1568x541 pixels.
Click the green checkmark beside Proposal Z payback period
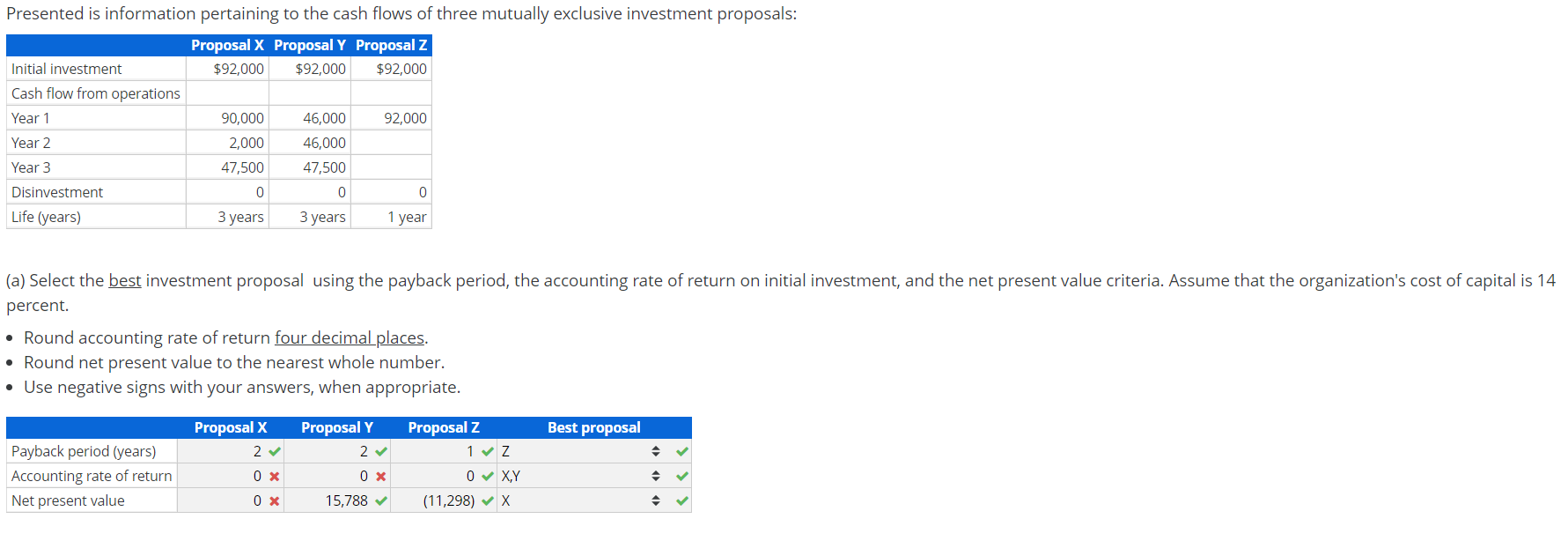tap(487, 450)
